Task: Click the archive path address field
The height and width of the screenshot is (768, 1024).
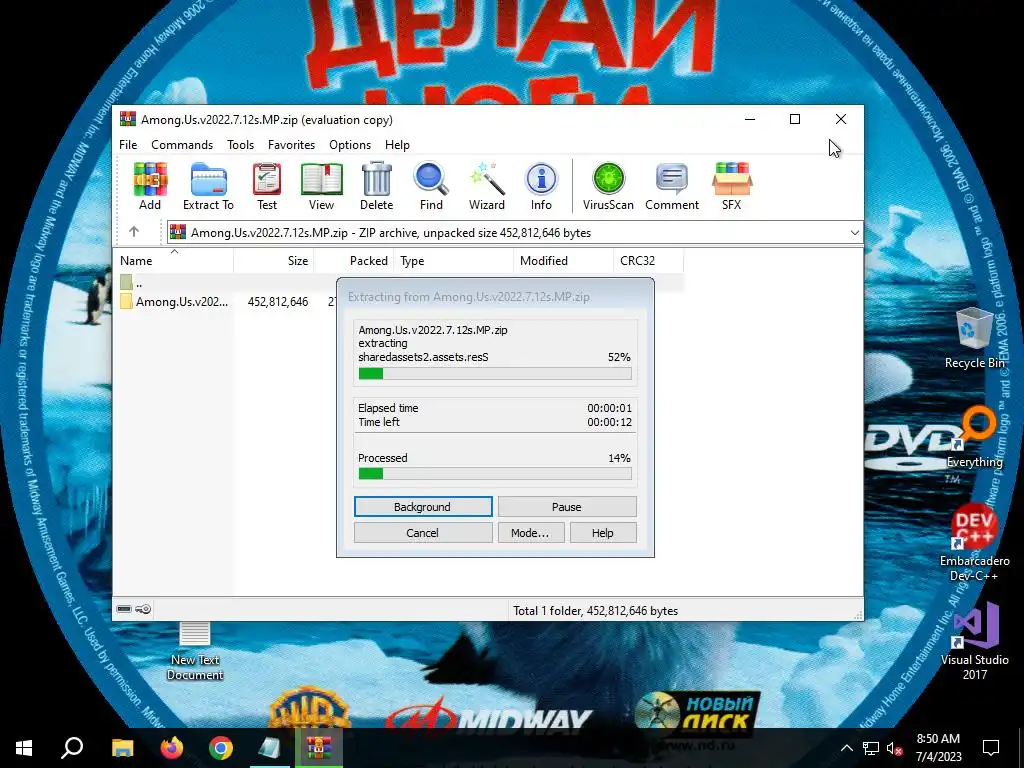Action: click(x=515, y=232)
